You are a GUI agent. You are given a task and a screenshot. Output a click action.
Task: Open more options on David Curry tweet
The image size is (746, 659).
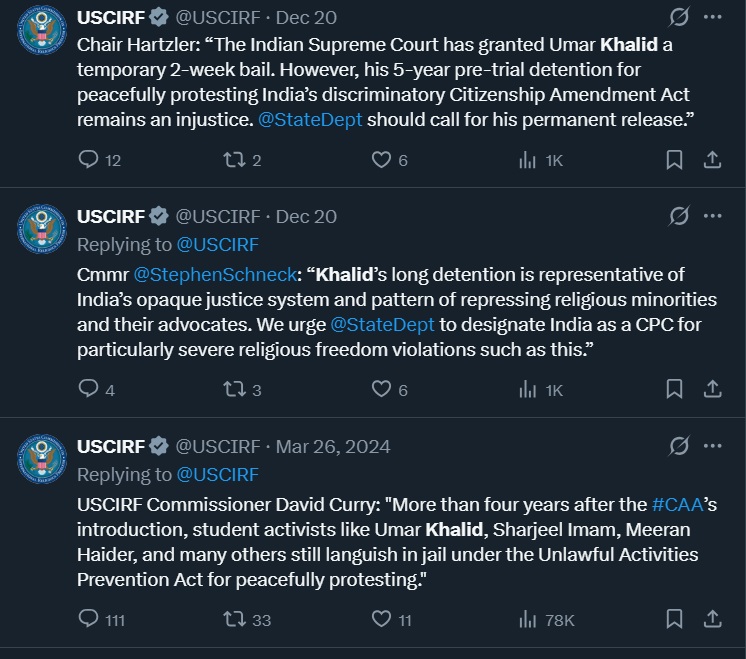[x=712, y=446]
